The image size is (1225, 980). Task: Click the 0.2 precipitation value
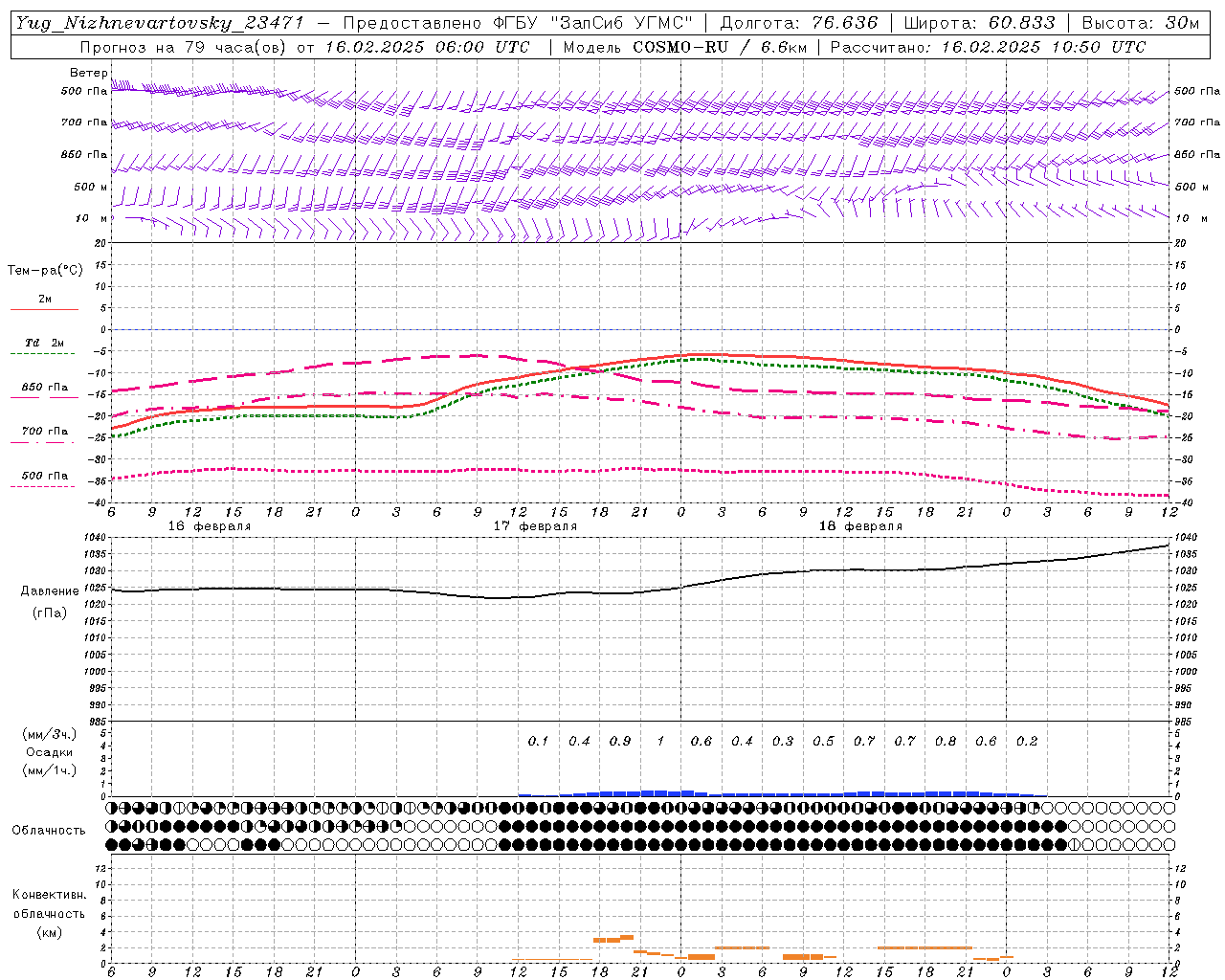click(1027, 741)
